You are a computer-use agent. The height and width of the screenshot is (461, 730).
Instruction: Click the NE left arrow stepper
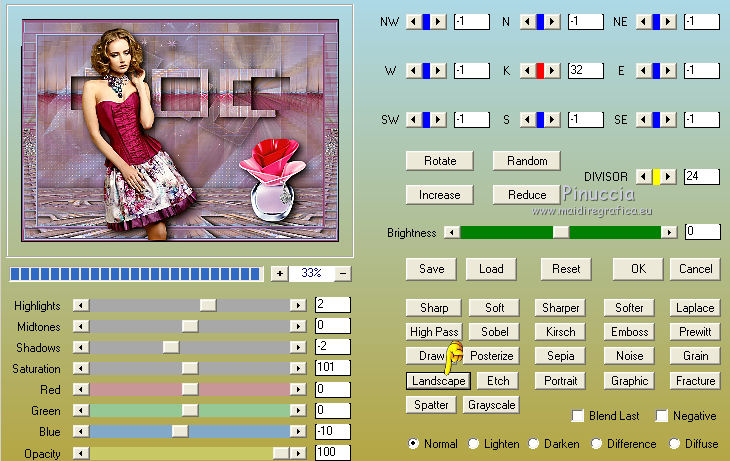pyautogui.click(x=644, y=21)
